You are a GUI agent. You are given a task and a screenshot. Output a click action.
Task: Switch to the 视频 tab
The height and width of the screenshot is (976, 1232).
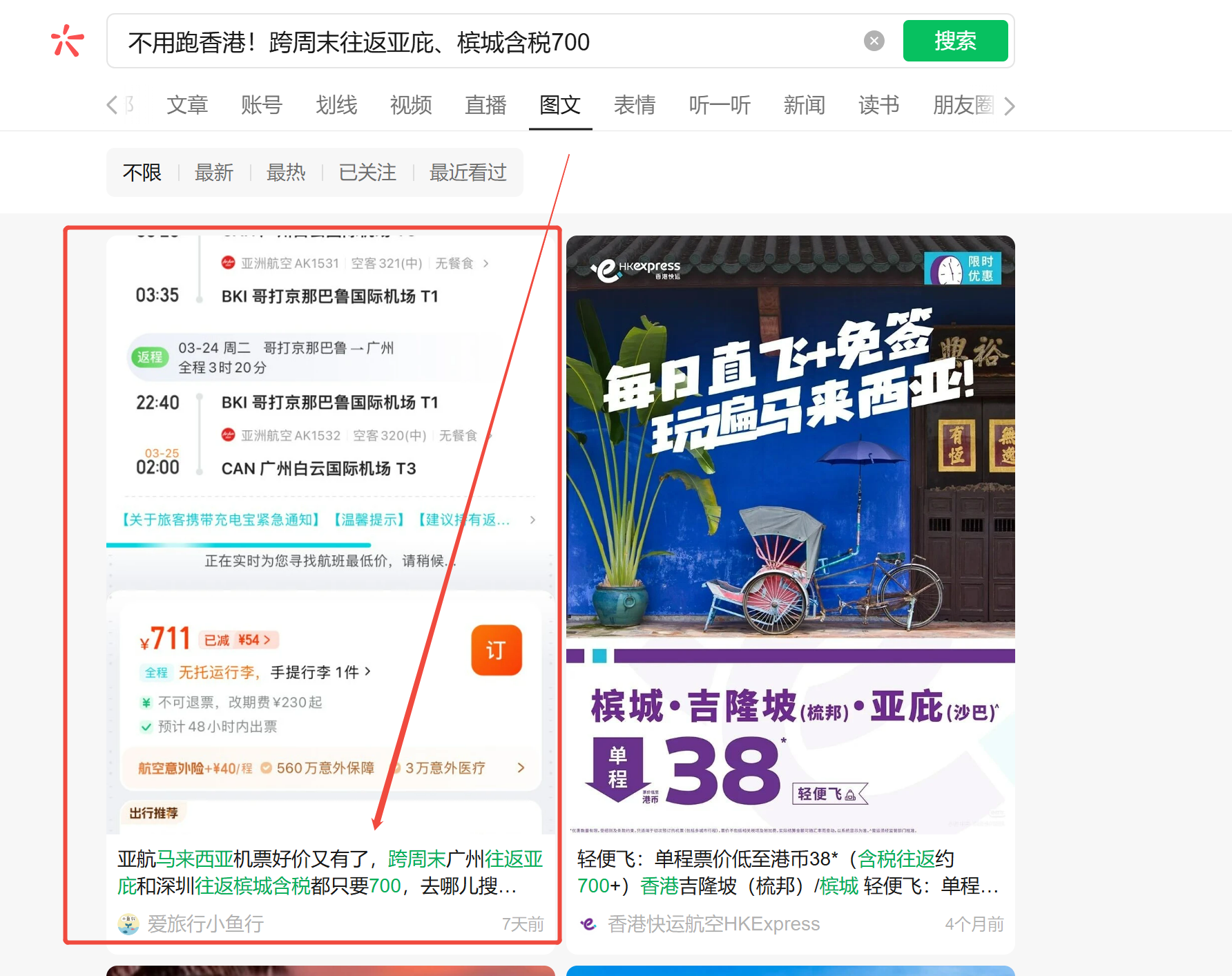tap(411, 105)
